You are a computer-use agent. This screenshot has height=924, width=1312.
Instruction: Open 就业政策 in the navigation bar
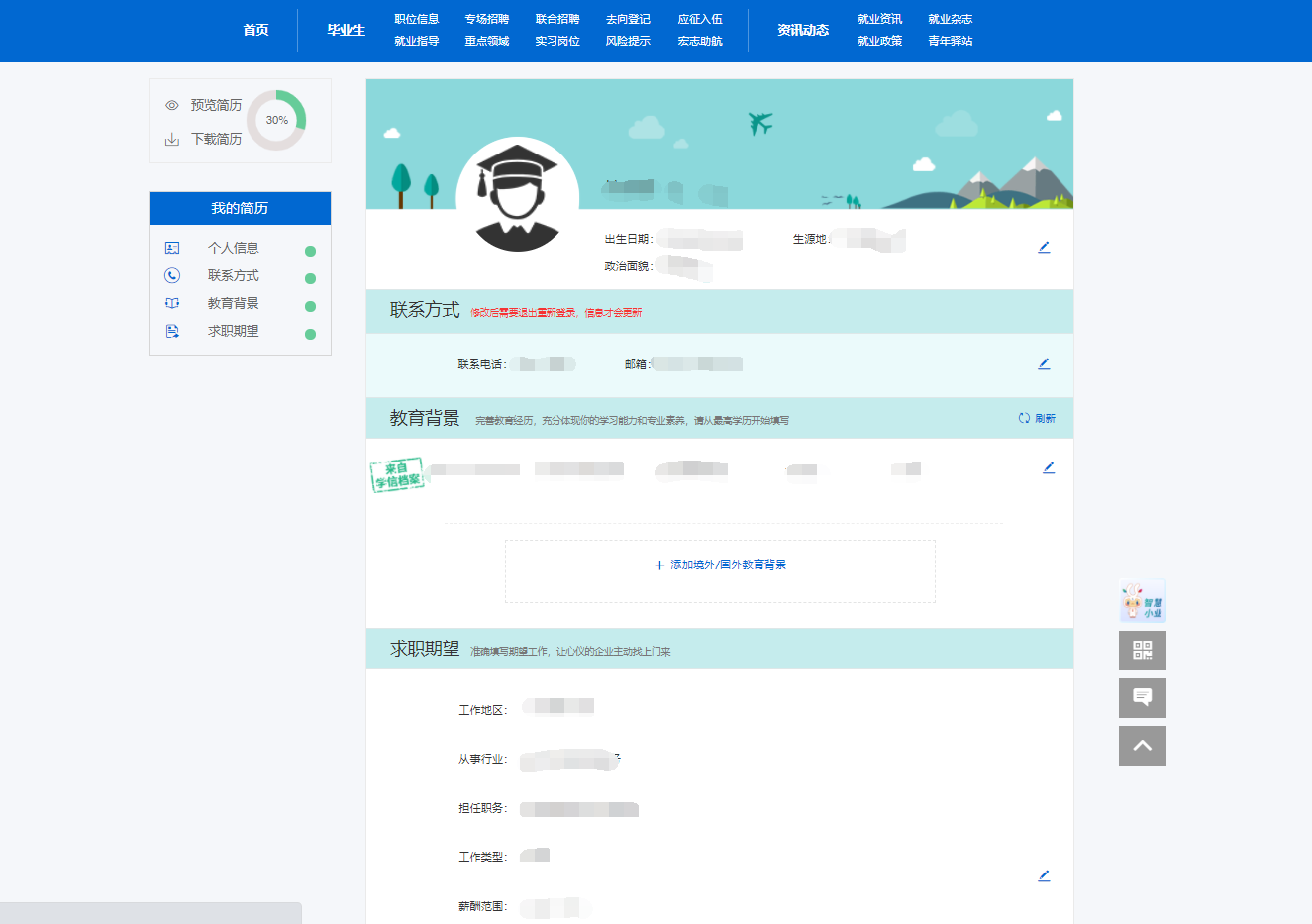click(x=879, y=41)
